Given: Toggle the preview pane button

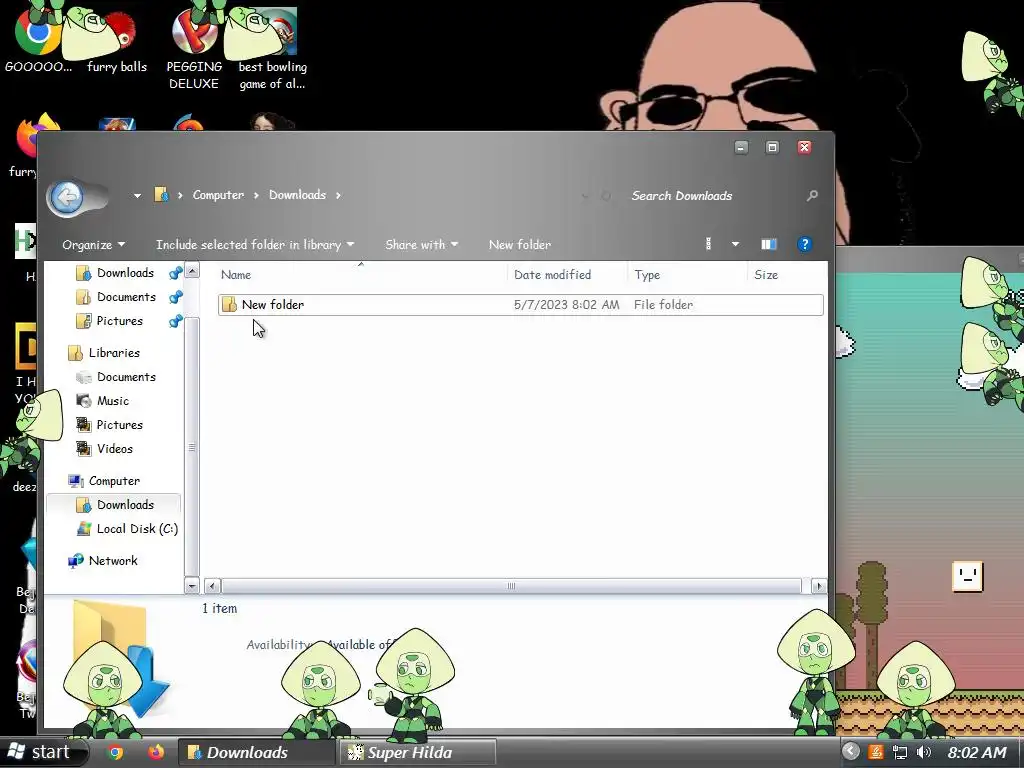Looking at the screenshot, I should pyautogui.click(x=769, y=244).
